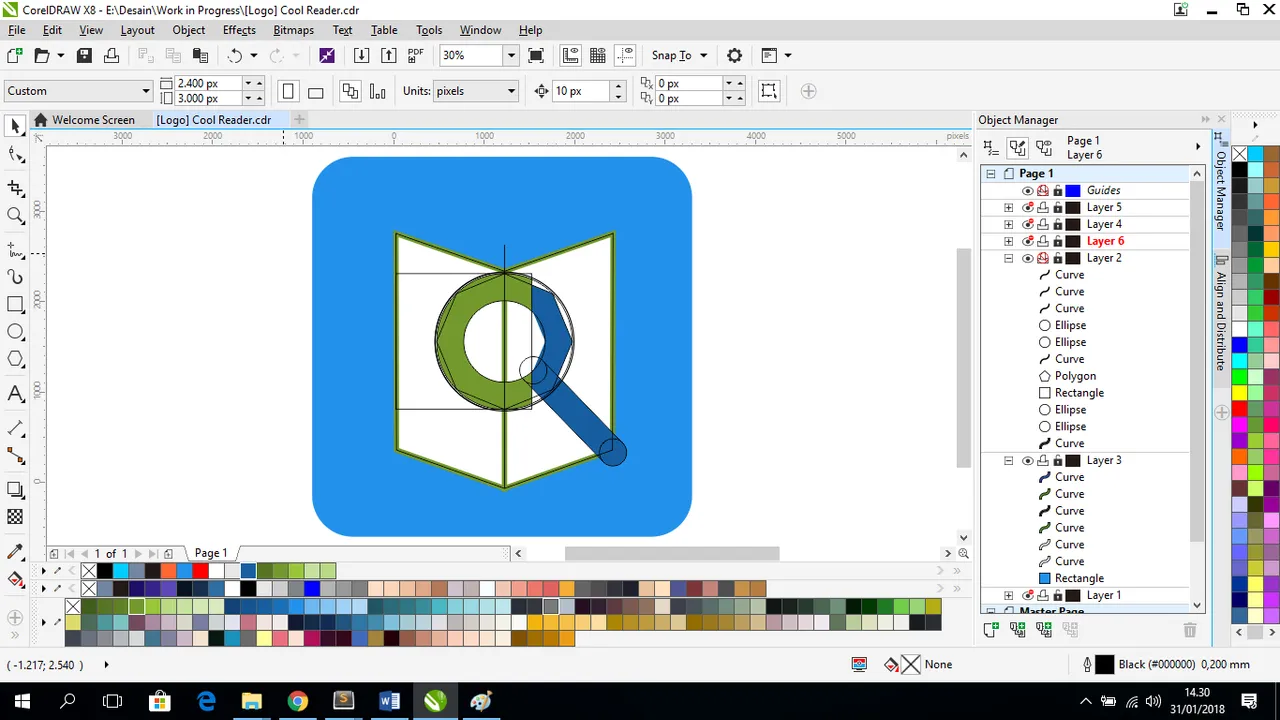Click the blue Guides color swatch
The image size is (1280, 720).
pos(1073,190)
